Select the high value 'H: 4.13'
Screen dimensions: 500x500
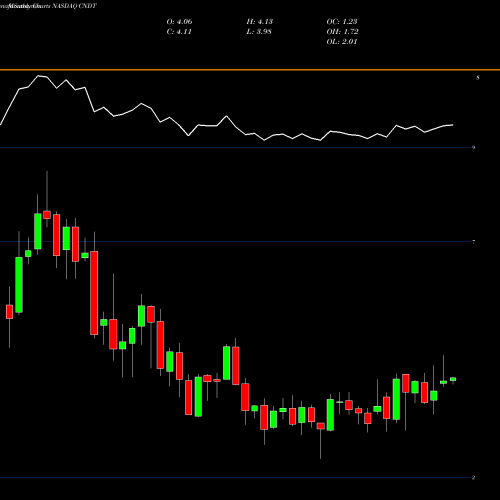tap(260, 22)
